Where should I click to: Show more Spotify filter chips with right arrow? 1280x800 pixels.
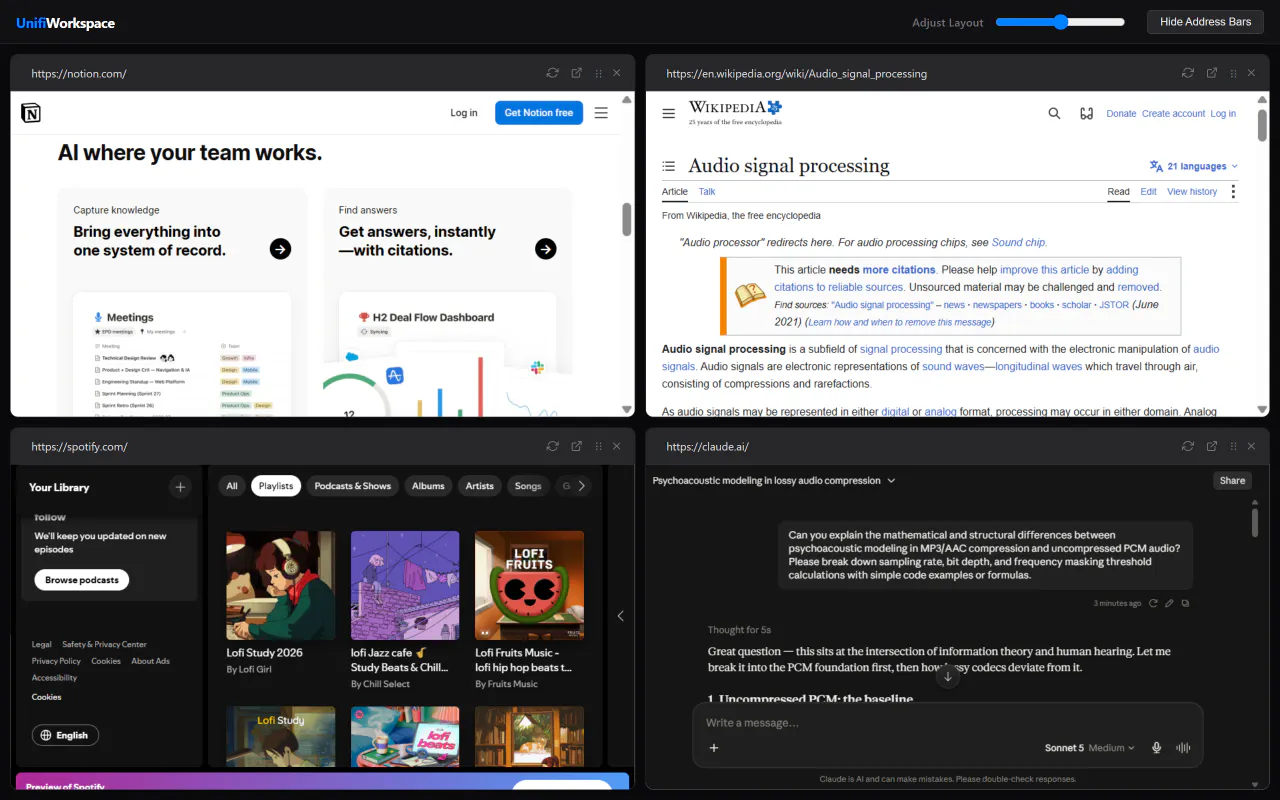581,486
